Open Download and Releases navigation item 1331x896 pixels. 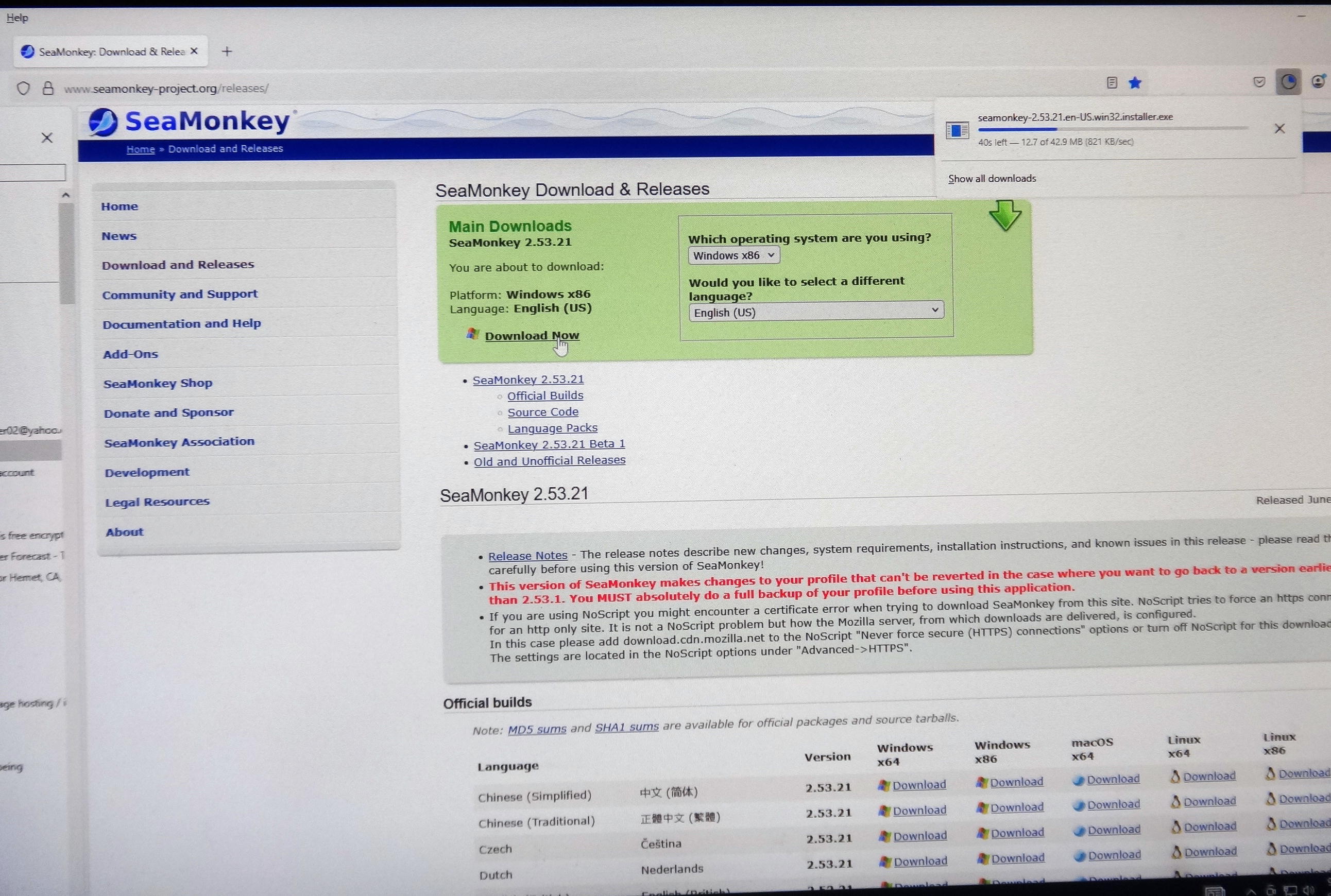(178, 265)
